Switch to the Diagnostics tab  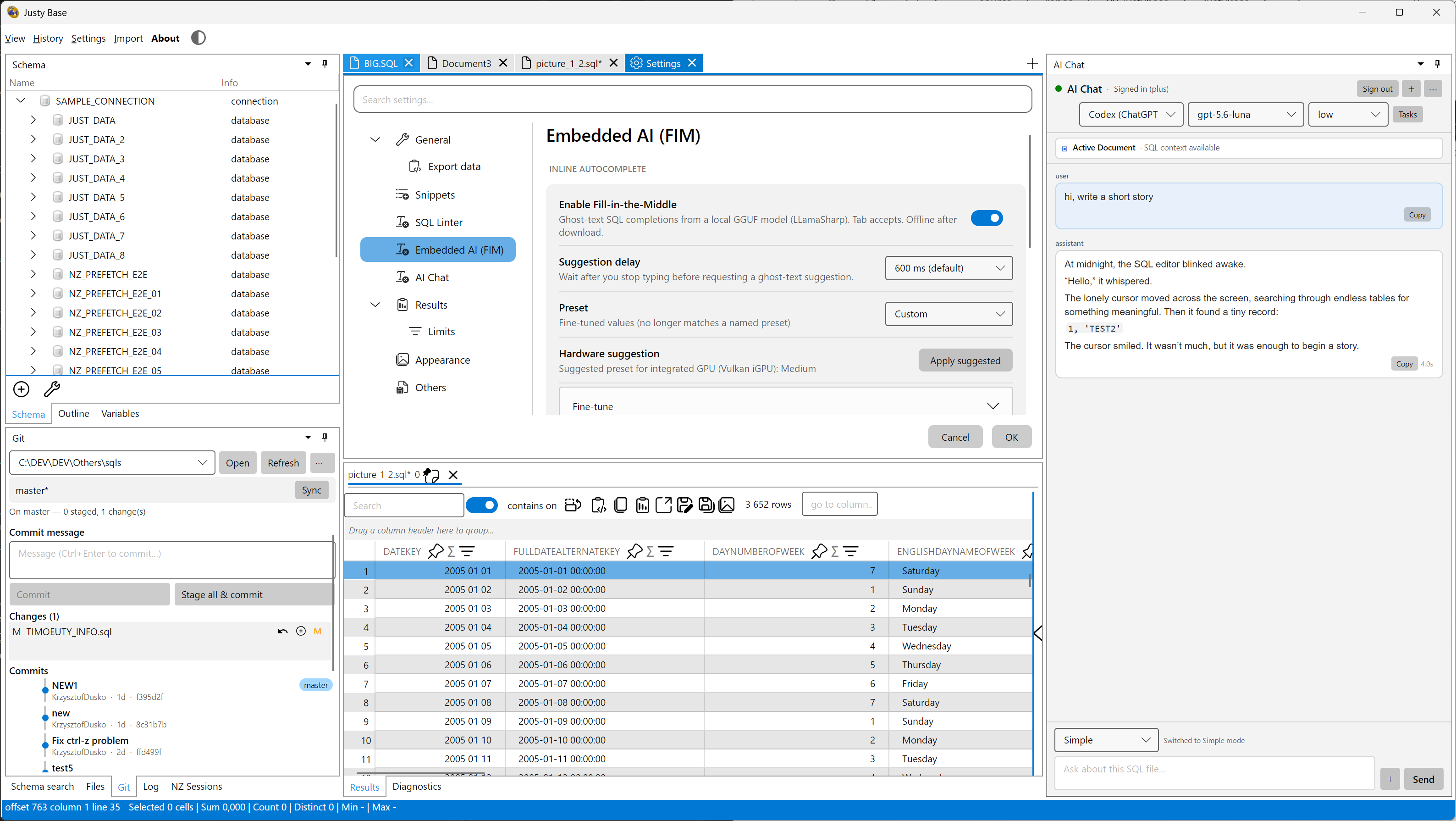(417, 786)
